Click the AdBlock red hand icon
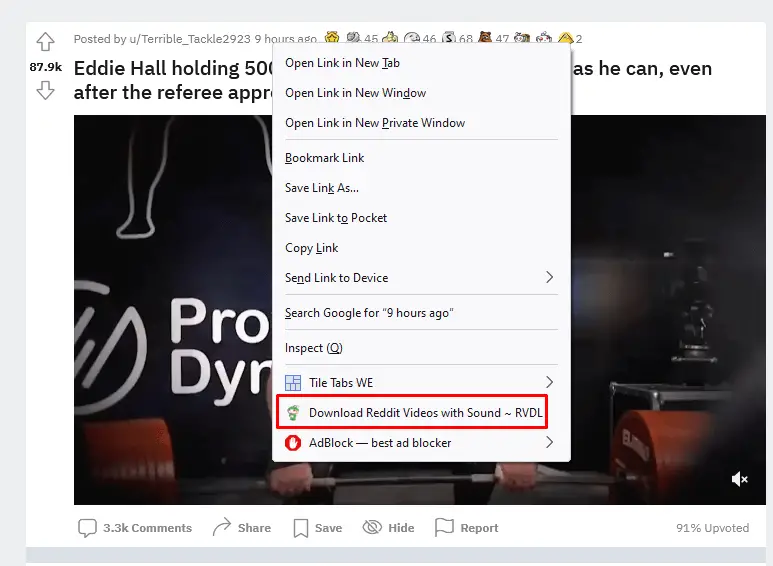 click(x=293, y=443)
